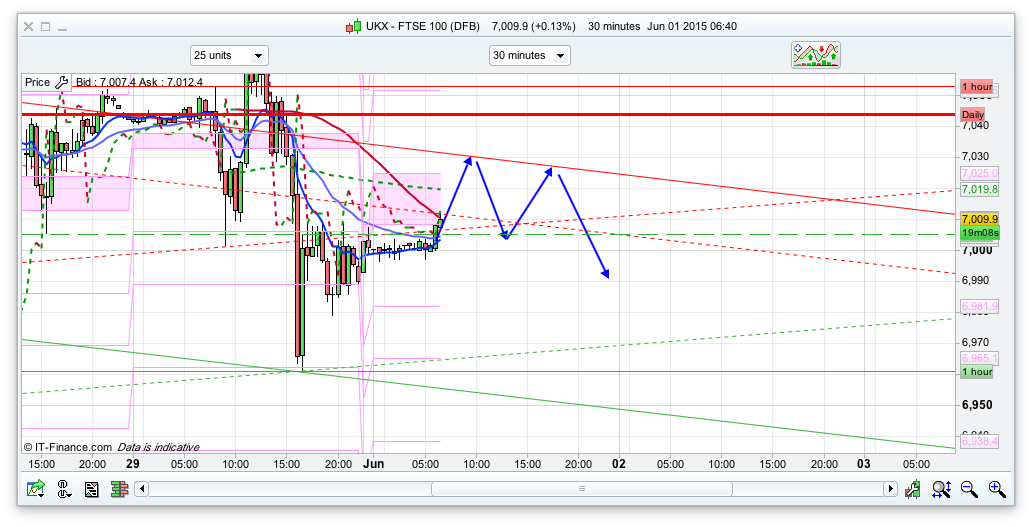Click the link charts chain icon
This screenshot has width=1032, height=527.
pyautogui.click(x=64, y=489)
